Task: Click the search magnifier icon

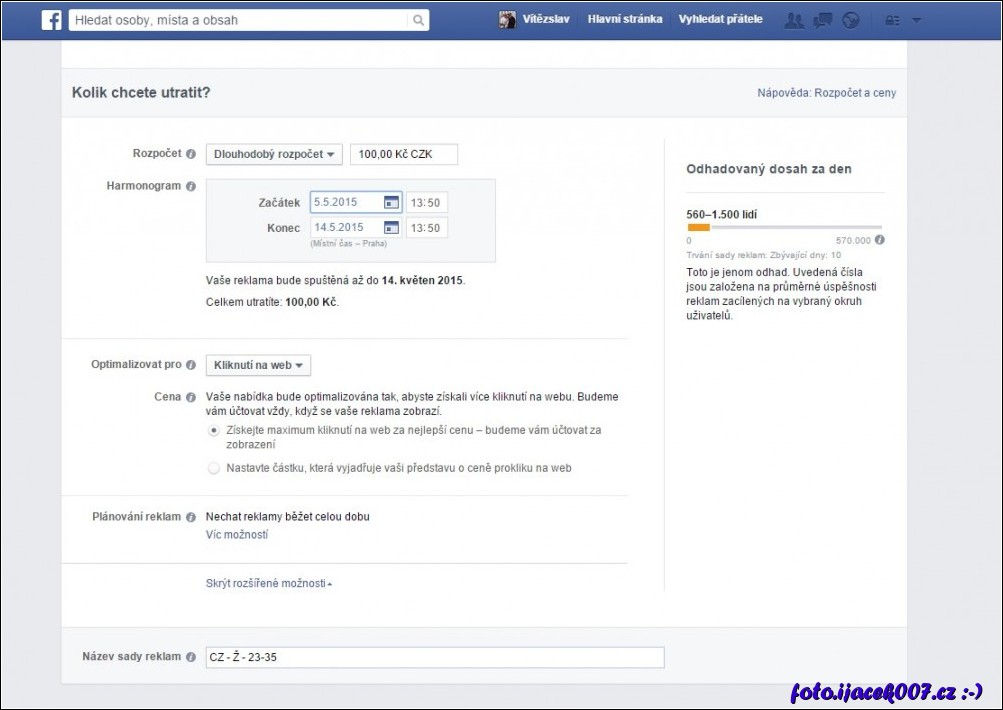Action: (418, 20)
